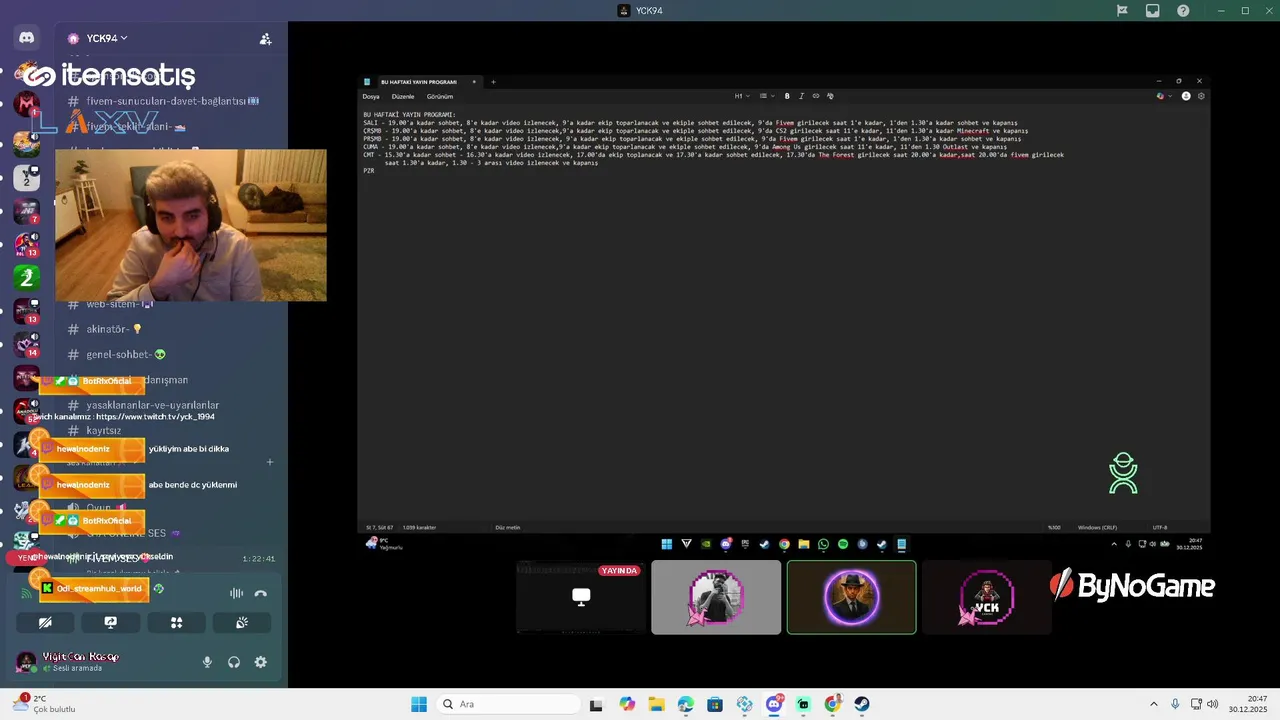Open the Görünüm menu in Notepad

tap(440, 97)
